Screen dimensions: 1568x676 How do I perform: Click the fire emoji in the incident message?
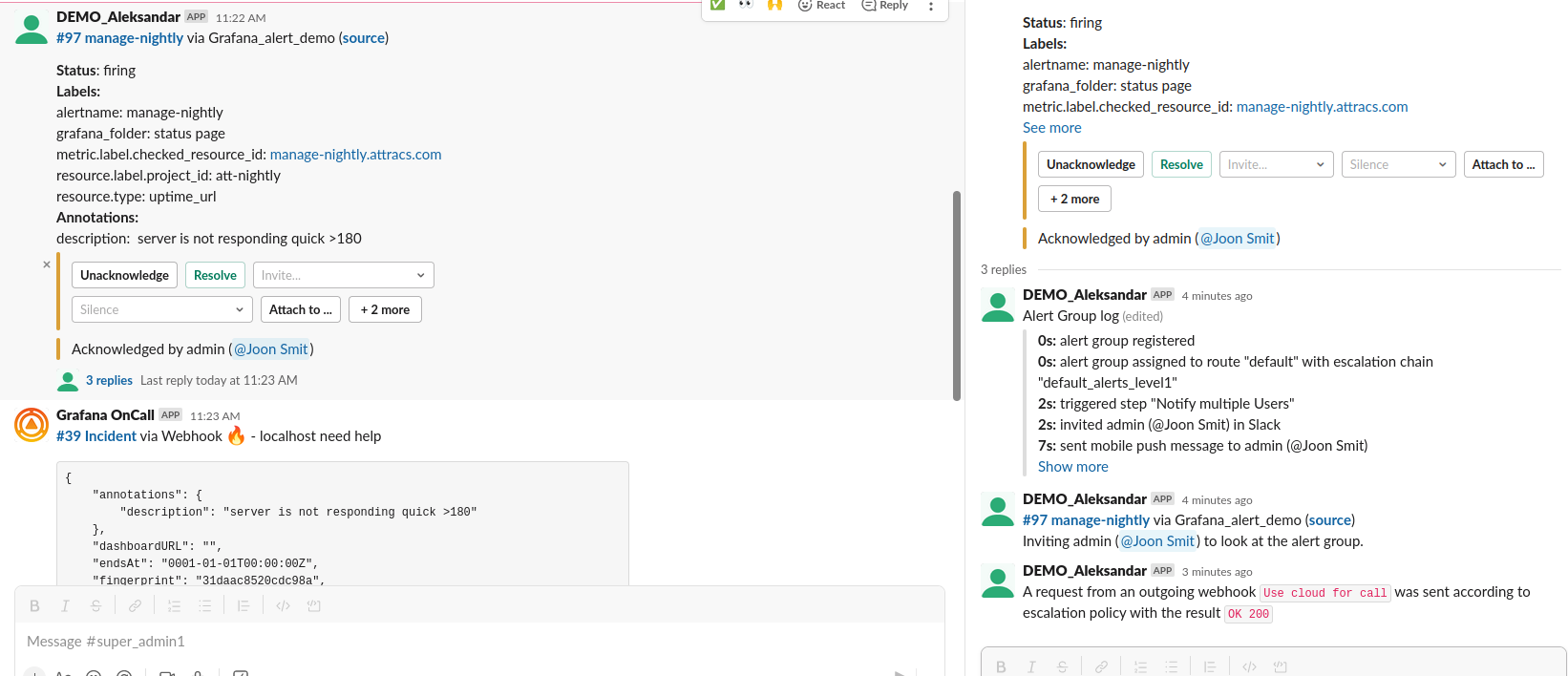point(236,435)
